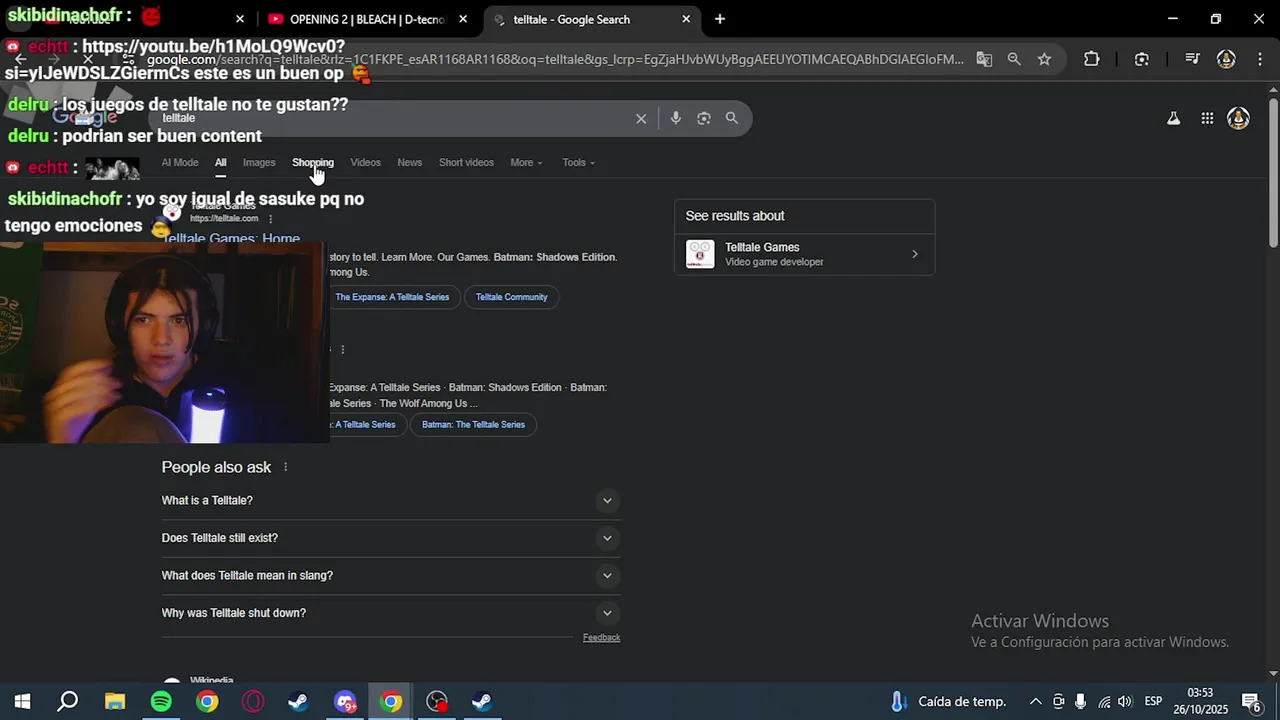Open the volume icon in system tray
This screenshot has height=720, width=1280.
coord(1125,702)
